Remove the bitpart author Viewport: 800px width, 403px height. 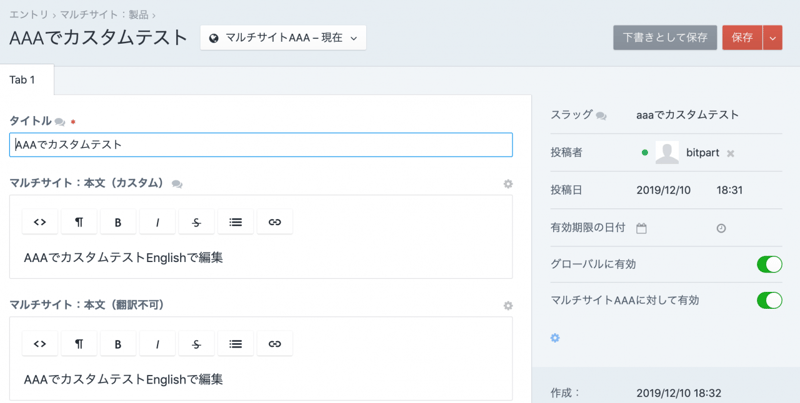tap(731, 154)
